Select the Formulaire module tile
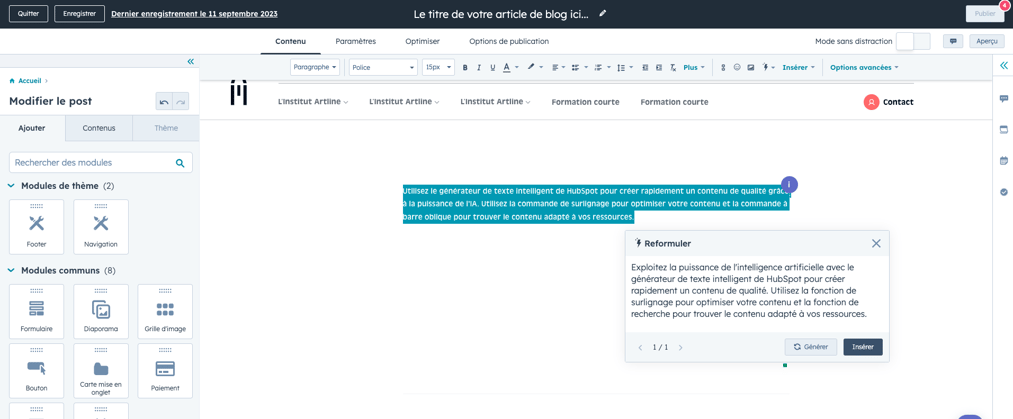 click(x=36, y=311)
